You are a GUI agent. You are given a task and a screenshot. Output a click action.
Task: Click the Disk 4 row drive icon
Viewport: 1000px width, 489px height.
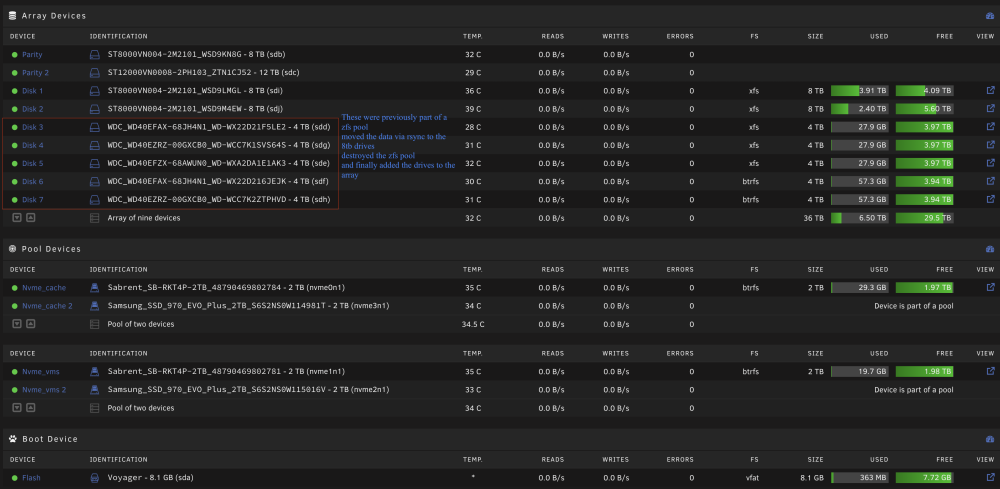[94, 145]
